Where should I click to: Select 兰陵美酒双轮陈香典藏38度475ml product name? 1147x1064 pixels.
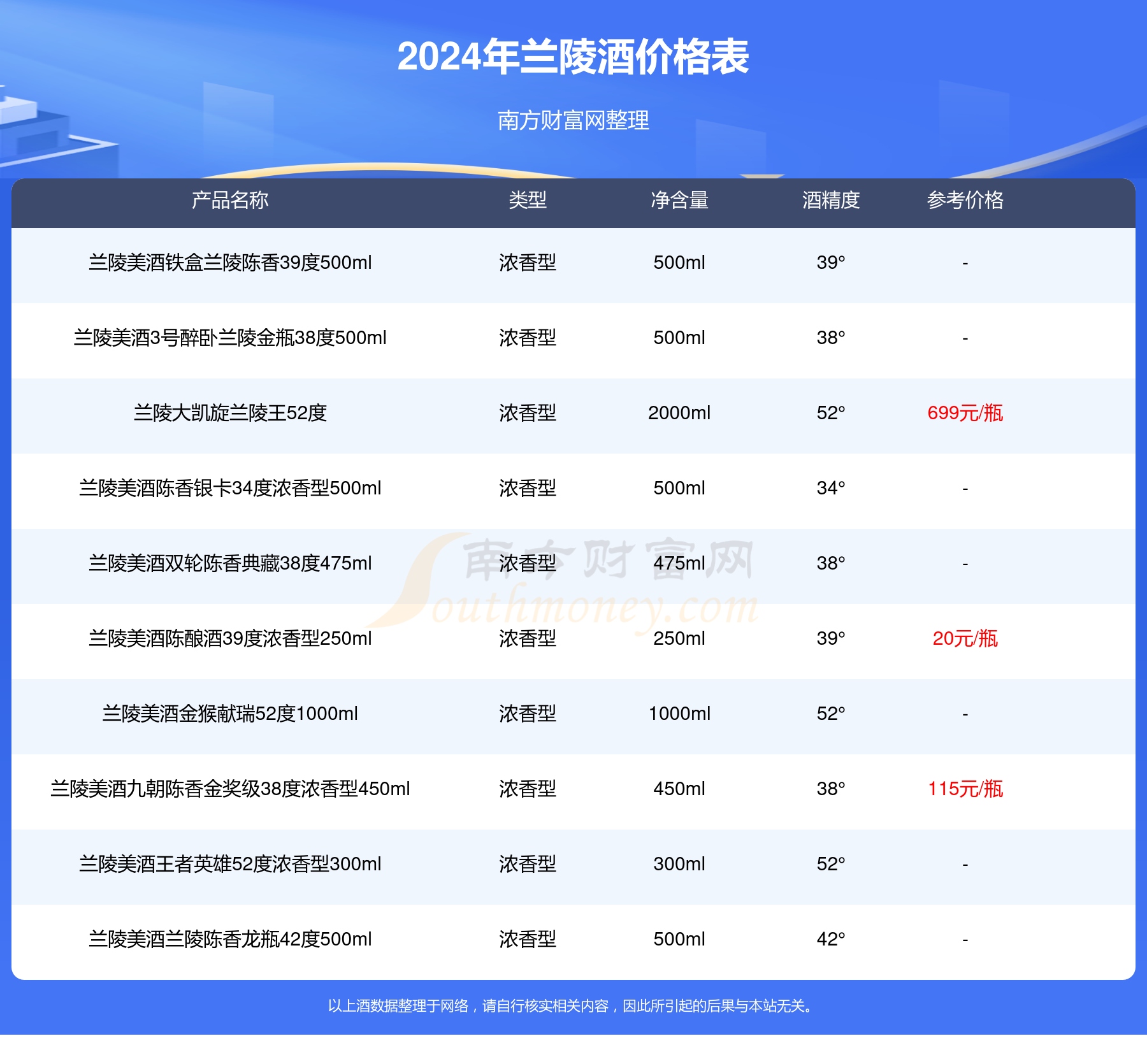click(230, 563)
